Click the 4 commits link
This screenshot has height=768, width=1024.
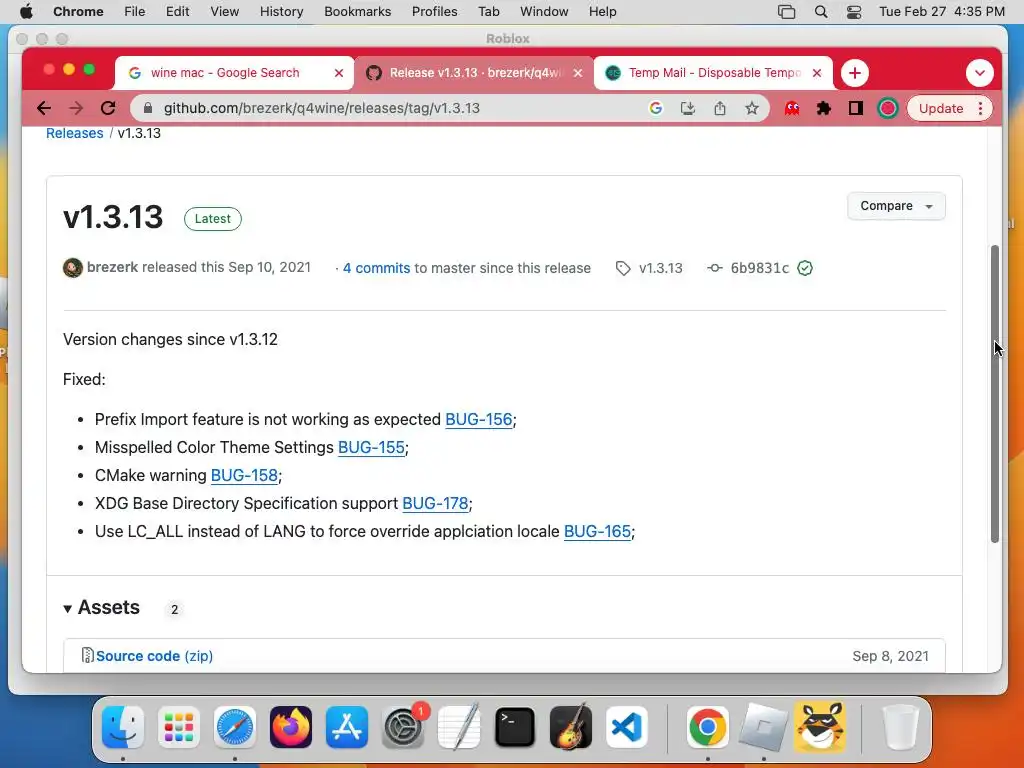376,268
